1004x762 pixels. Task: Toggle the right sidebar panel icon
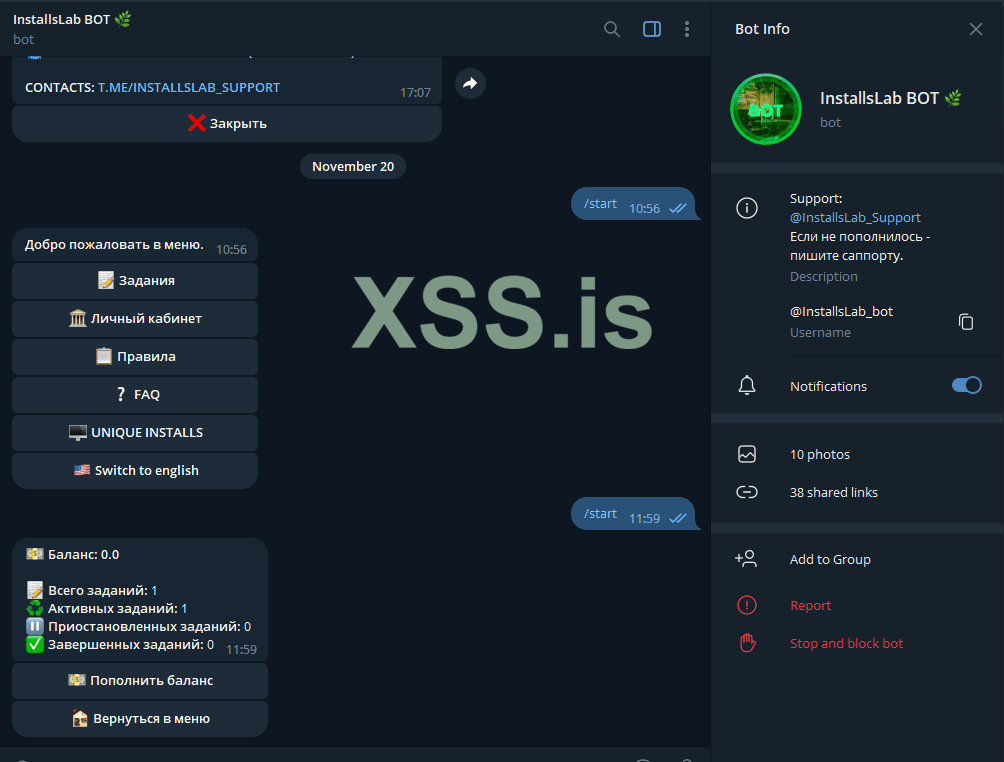pos(652,29)
